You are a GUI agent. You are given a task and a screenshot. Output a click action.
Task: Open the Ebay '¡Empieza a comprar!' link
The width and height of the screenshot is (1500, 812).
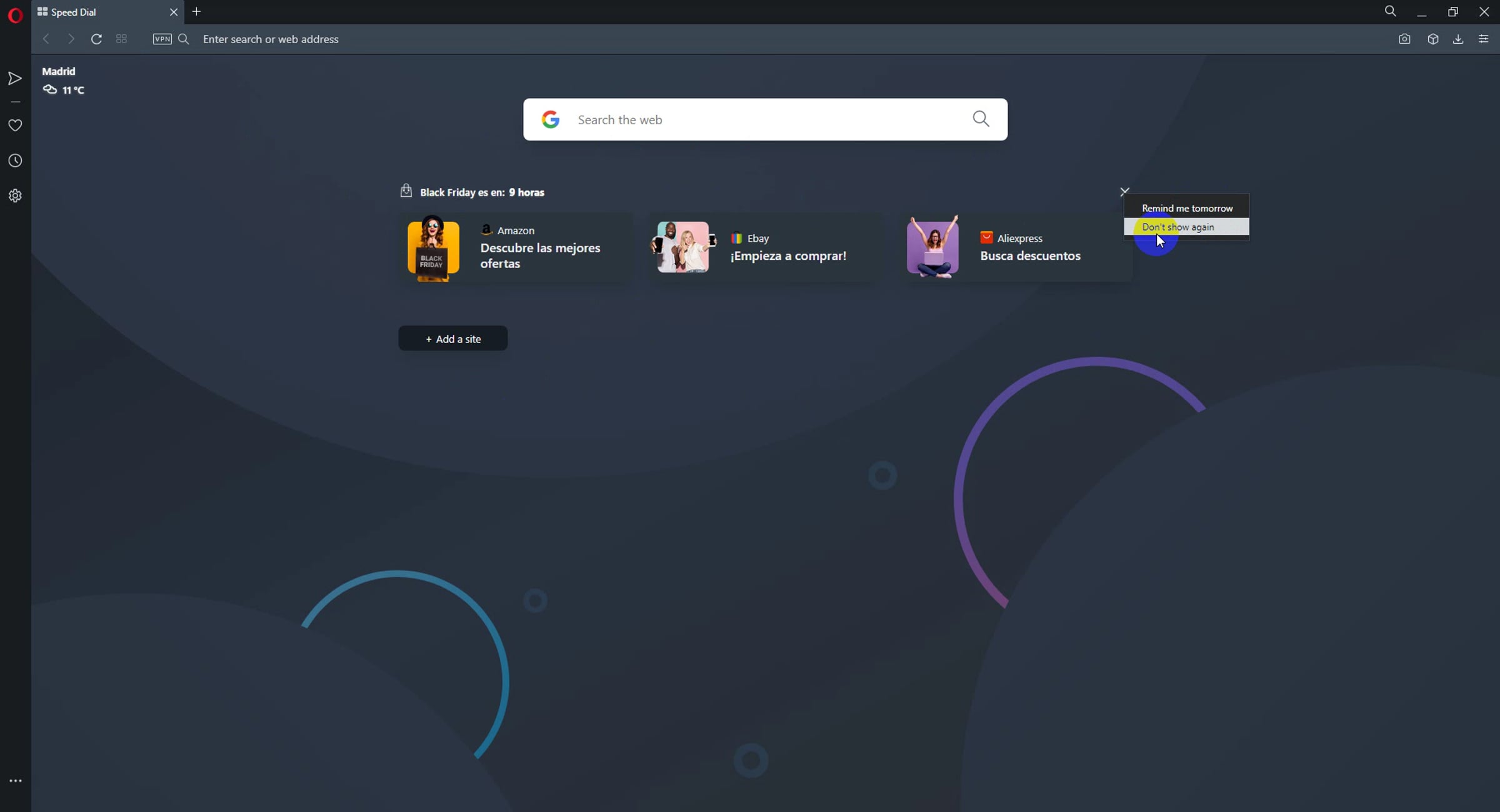788,255
